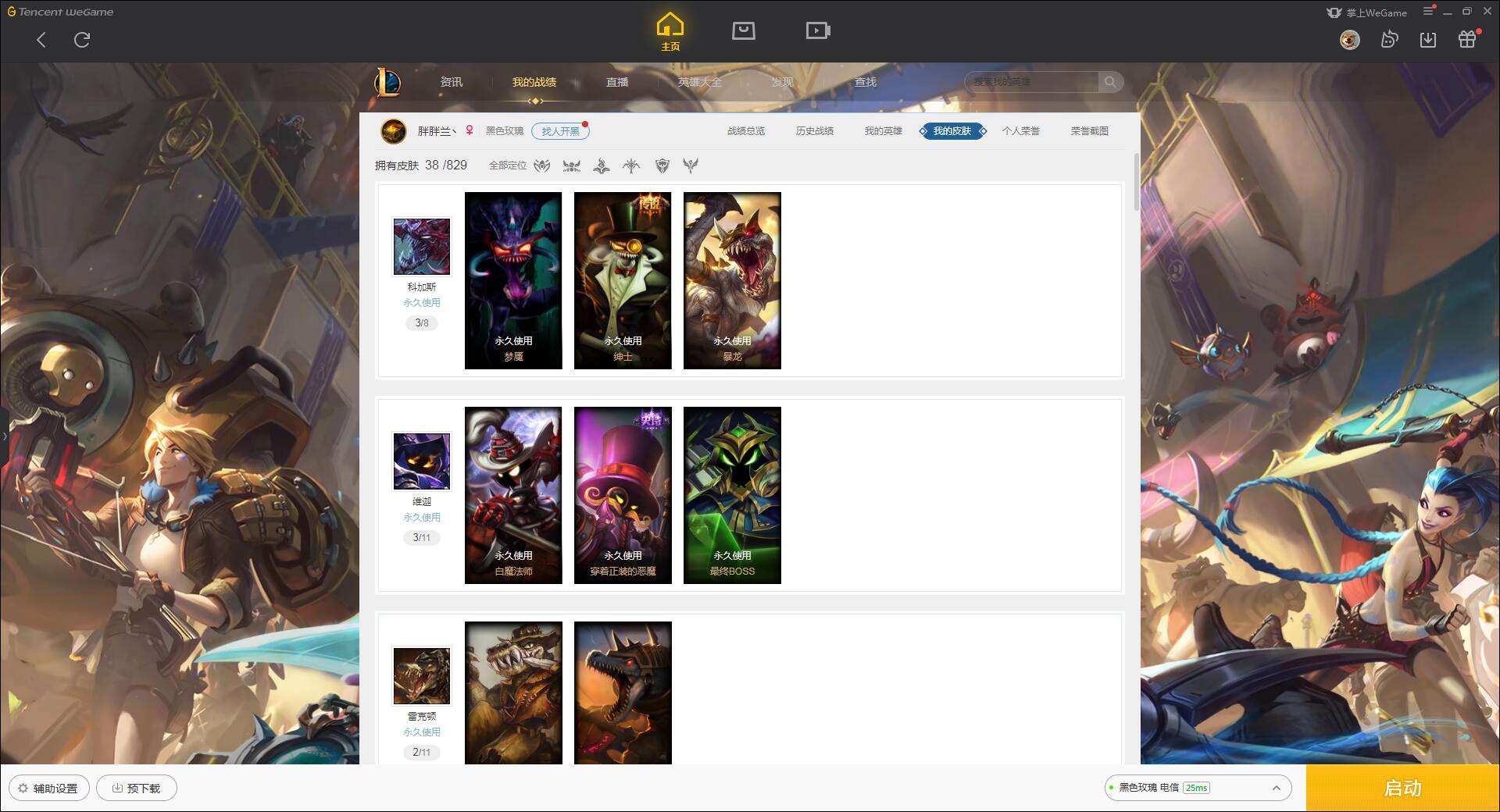This screenshot has width=1500, height=812.
Task: Open the store bag icon in top bar
Action: point(744,30)
